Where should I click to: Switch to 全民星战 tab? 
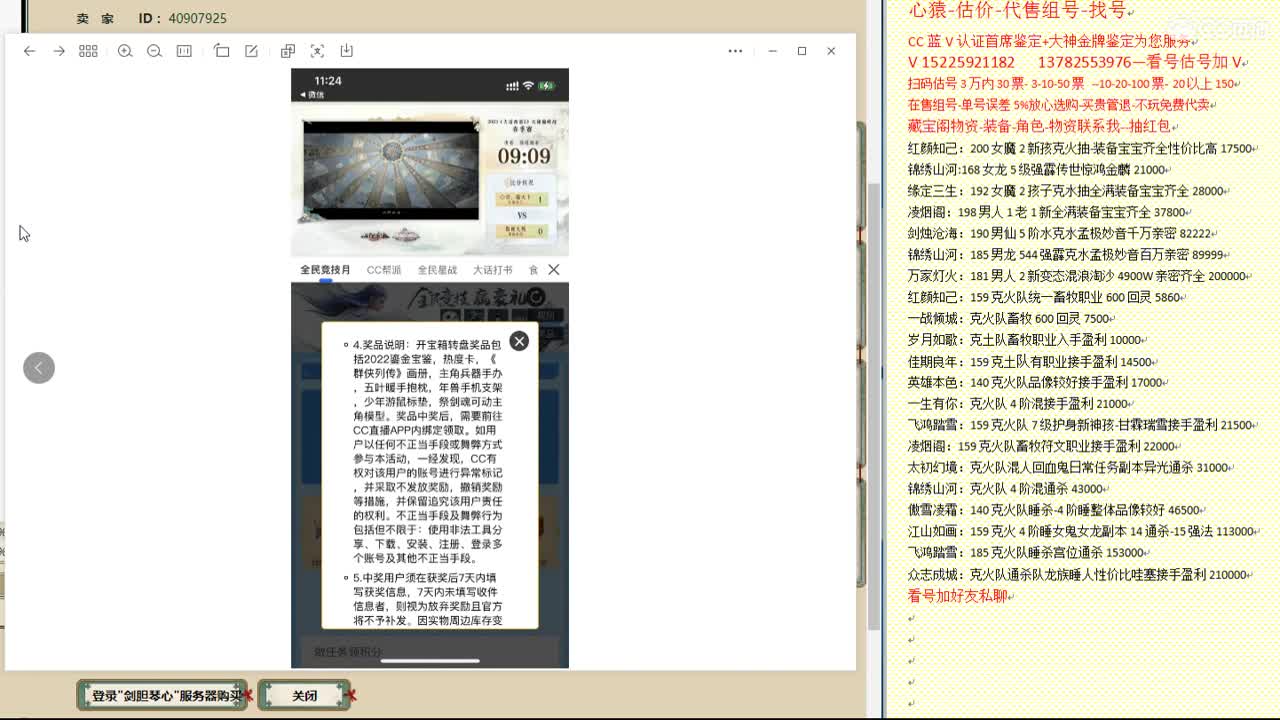437,270
